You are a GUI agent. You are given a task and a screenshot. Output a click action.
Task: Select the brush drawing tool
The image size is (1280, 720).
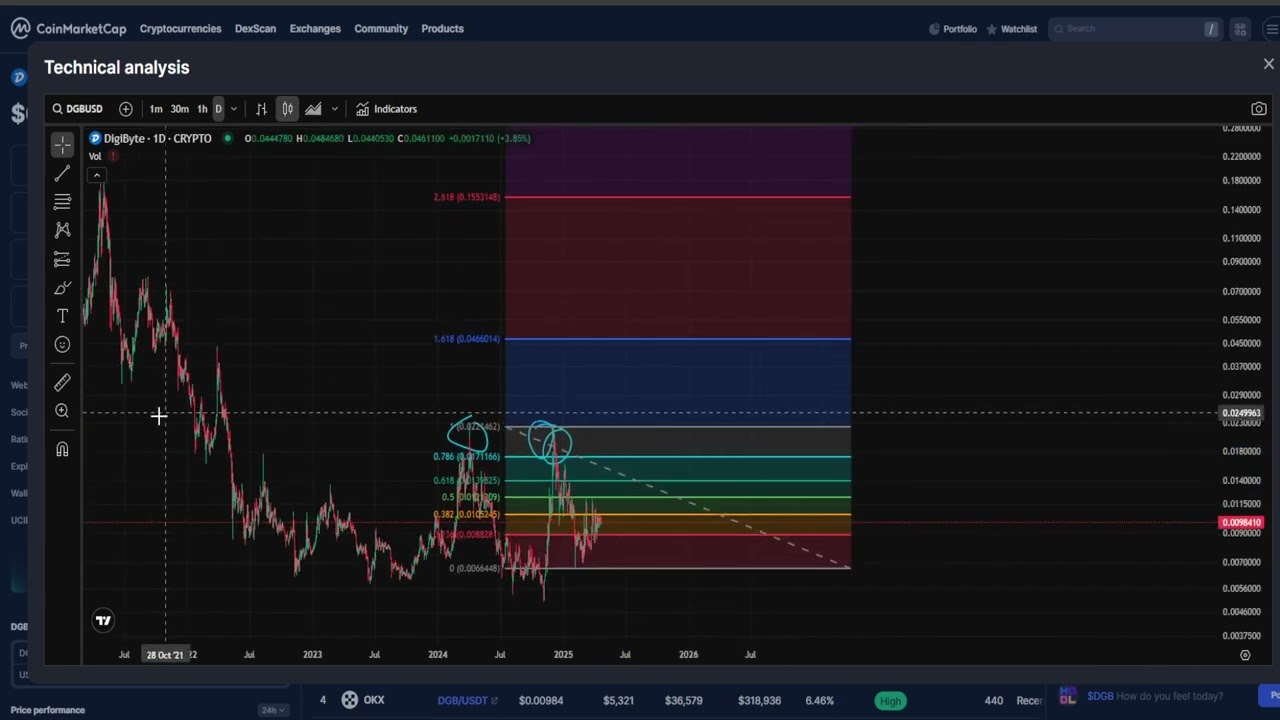click(62, 288)
